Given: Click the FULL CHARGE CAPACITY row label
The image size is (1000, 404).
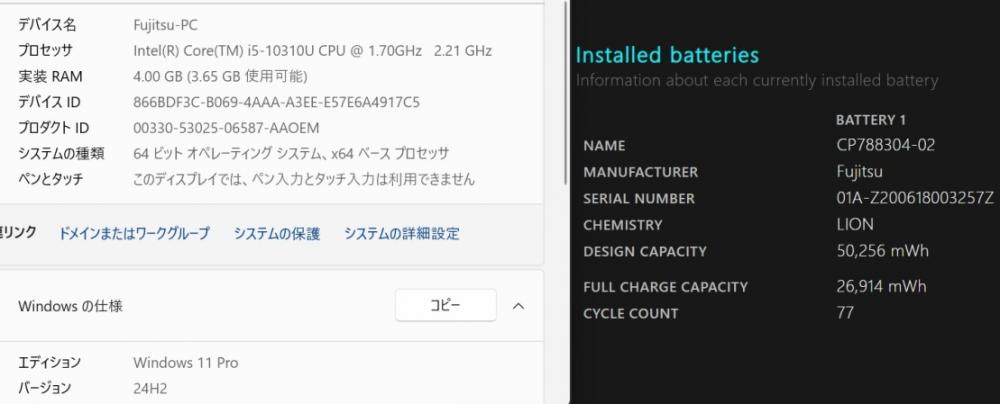Looking at the screenshot, I should click(x=665, y=287).
